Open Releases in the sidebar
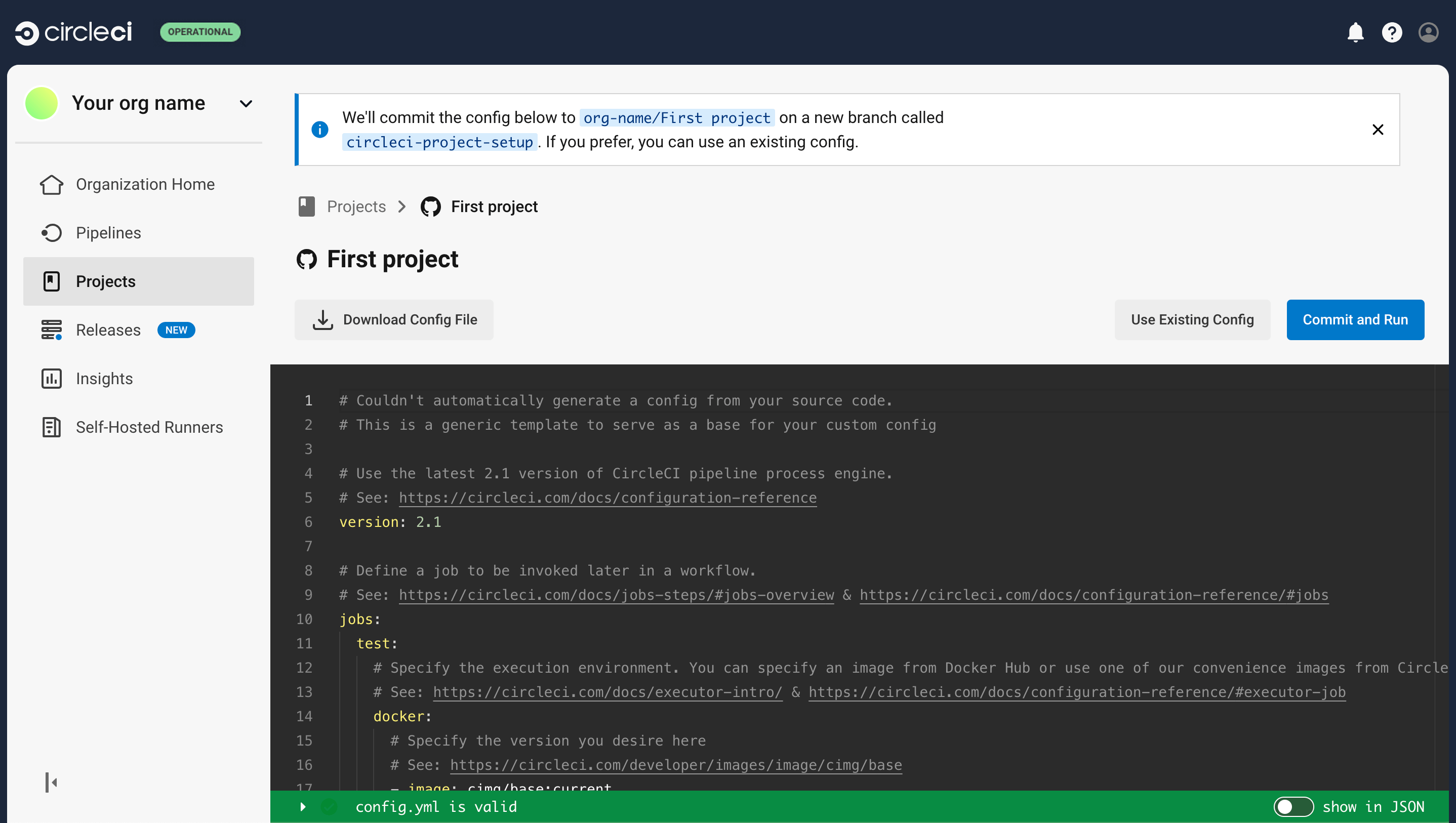This screenshot has height=823, width=1456. pyautogui.click(x=139, y=330)
